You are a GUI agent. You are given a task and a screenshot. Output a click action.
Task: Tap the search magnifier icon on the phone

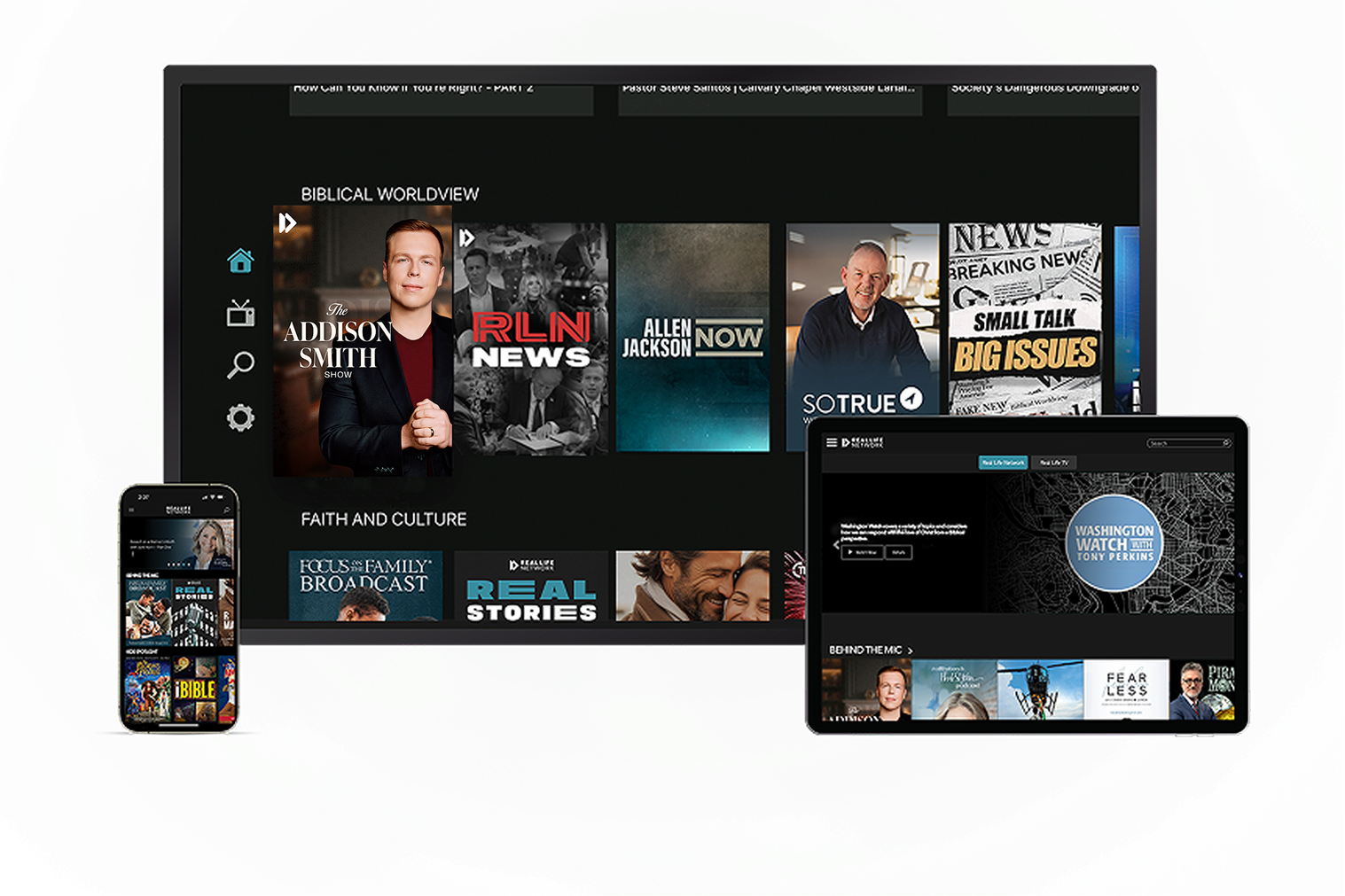227,510
